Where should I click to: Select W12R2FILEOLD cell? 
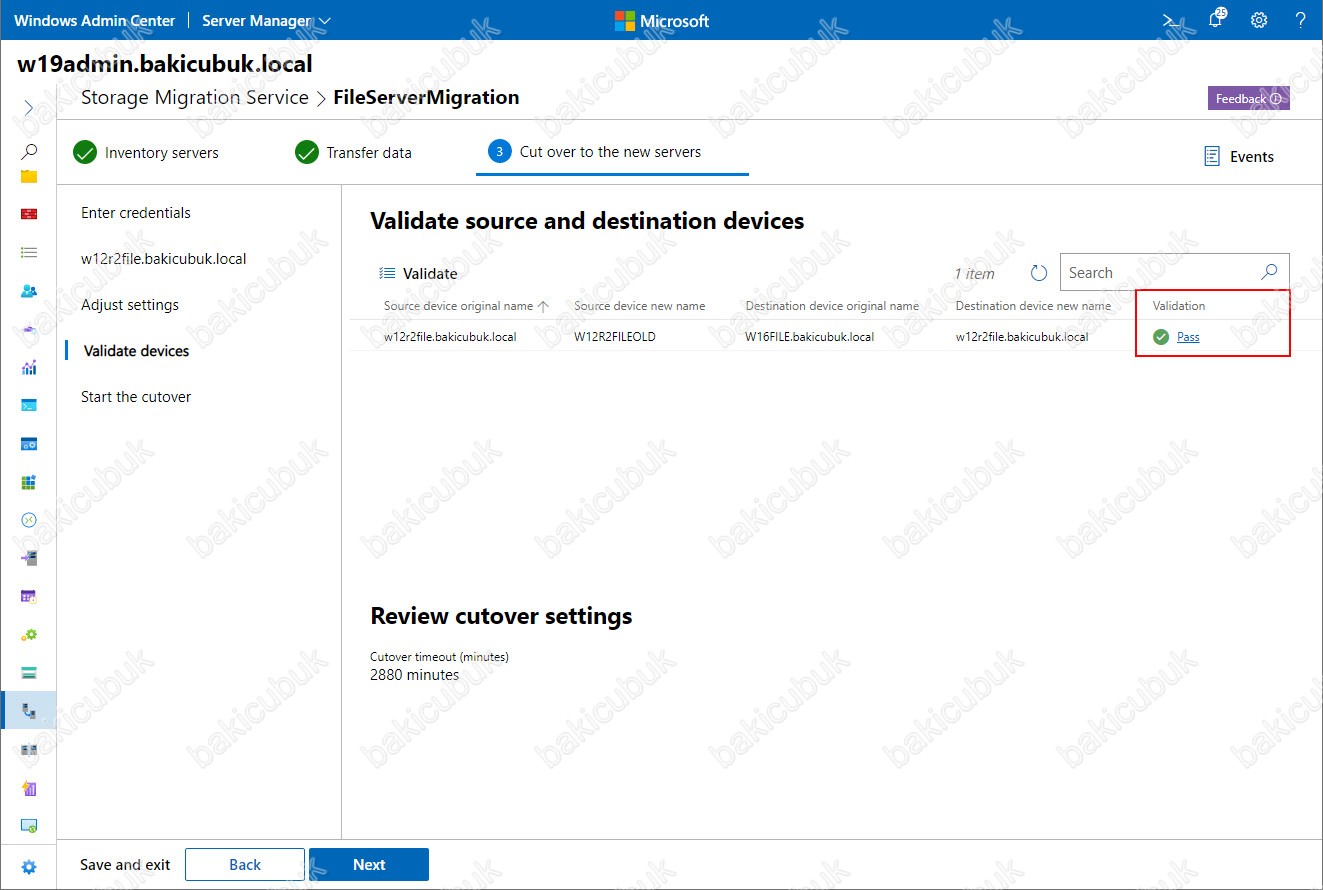615,337
